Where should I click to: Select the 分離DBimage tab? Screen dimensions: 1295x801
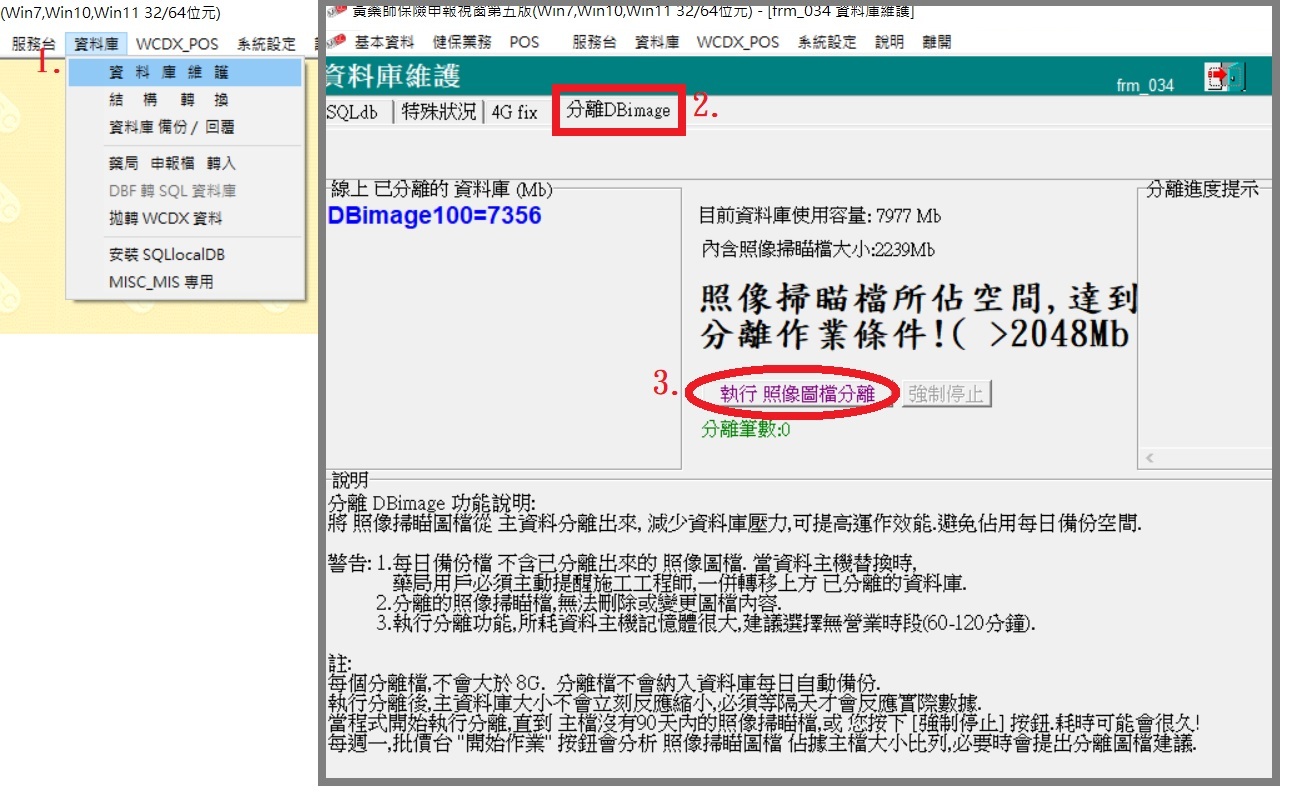click(x=618, y=110)
